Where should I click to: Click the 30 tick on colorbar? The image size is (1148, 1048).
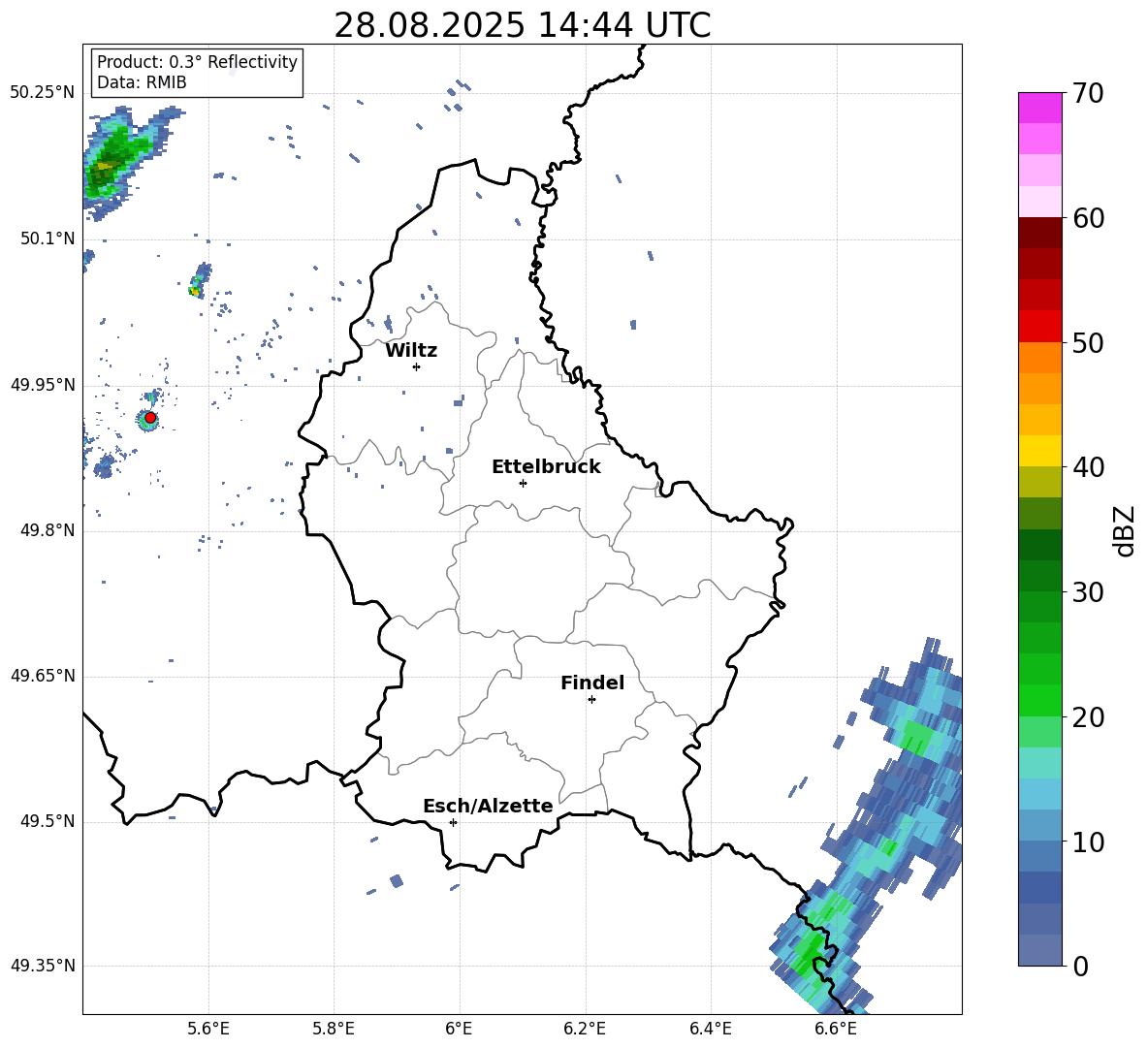click(x=1088, y=592)
